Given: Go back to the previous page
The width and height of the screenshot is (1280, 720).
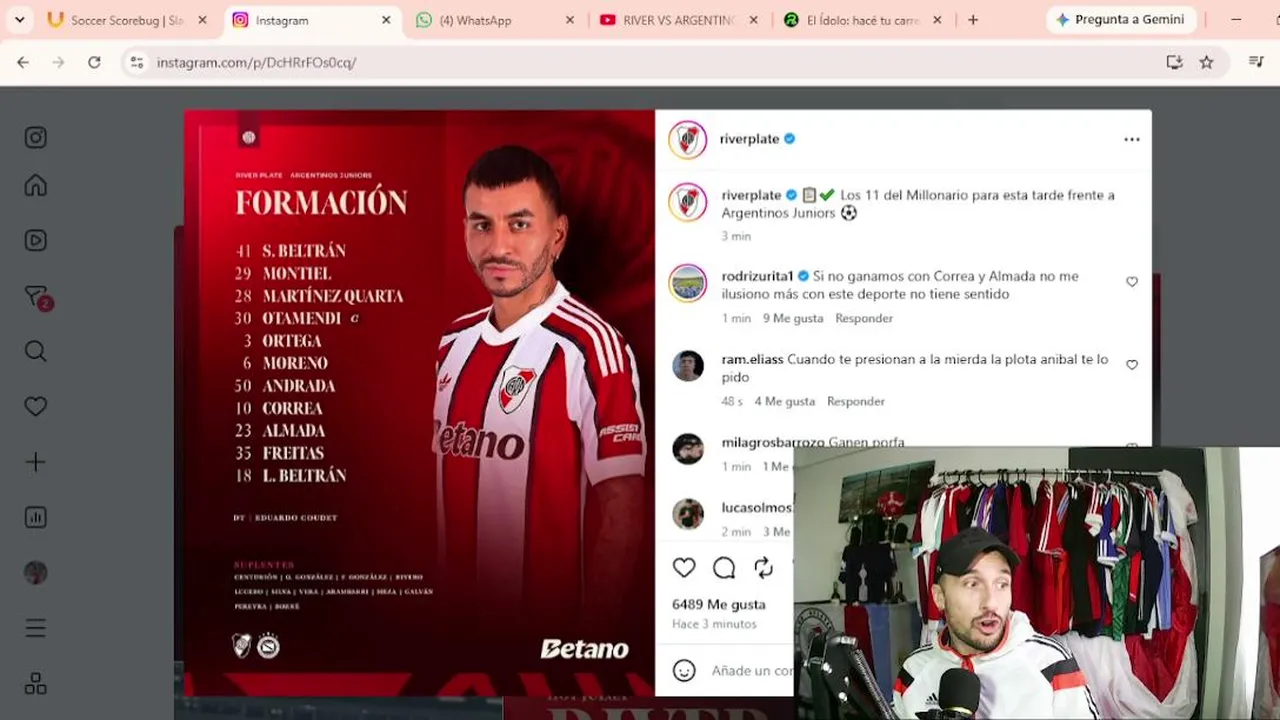Looking at the screenshot, I should coord(23,62).
